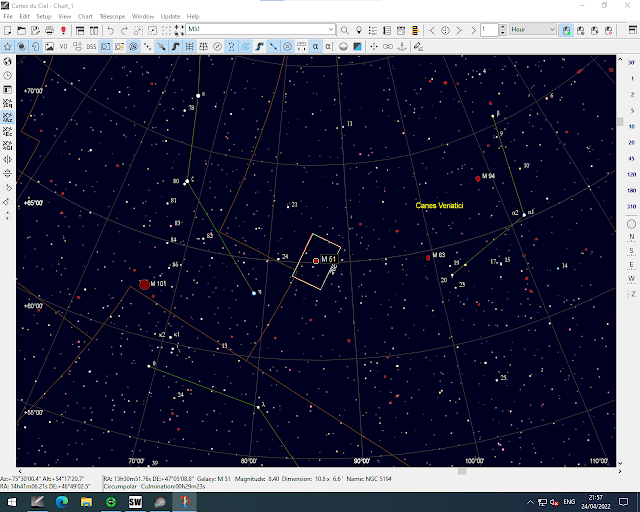Flip the chart horizontally
This screenshot has width=640, height=512.
7,160
